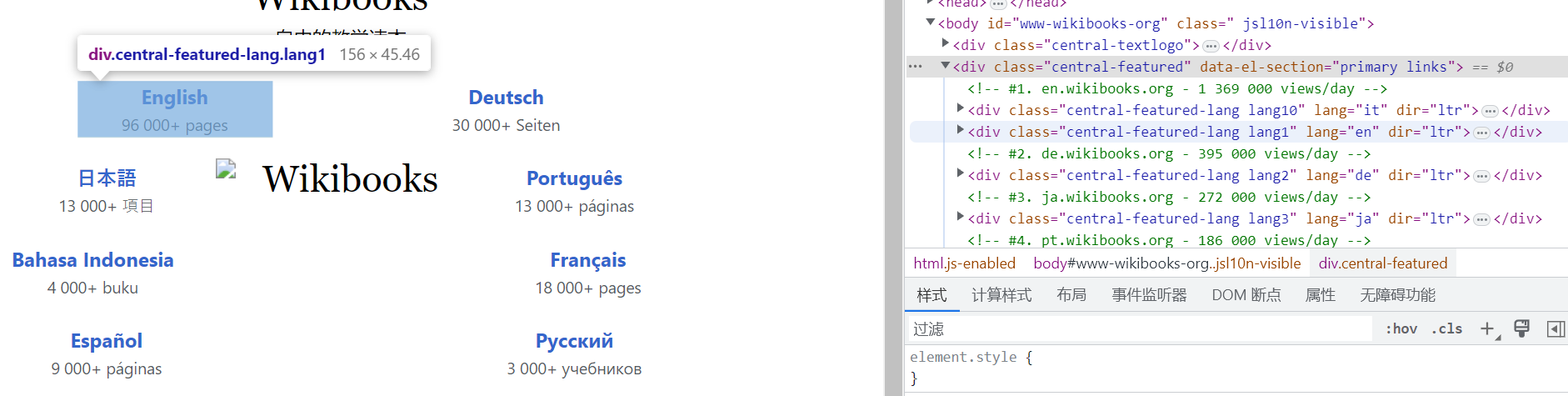Select div.central-featured breadcrumb
The width and height of the screenshot is (1568, 396).
(1383, 263)
